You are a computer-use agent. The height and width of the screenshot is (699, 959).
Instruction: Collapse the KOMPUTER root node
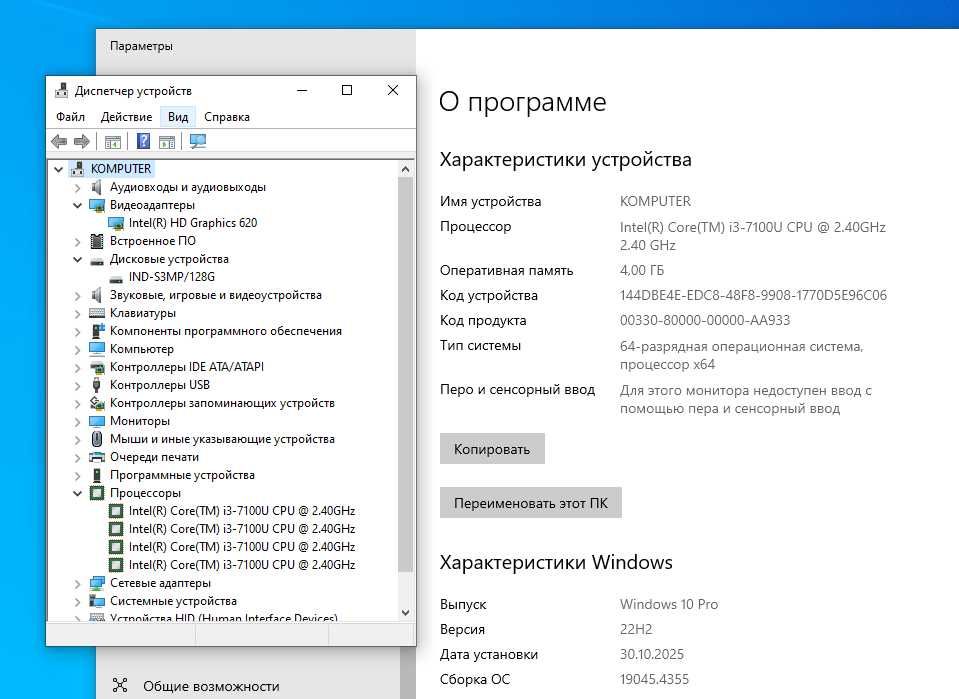(x=59, y=169)
